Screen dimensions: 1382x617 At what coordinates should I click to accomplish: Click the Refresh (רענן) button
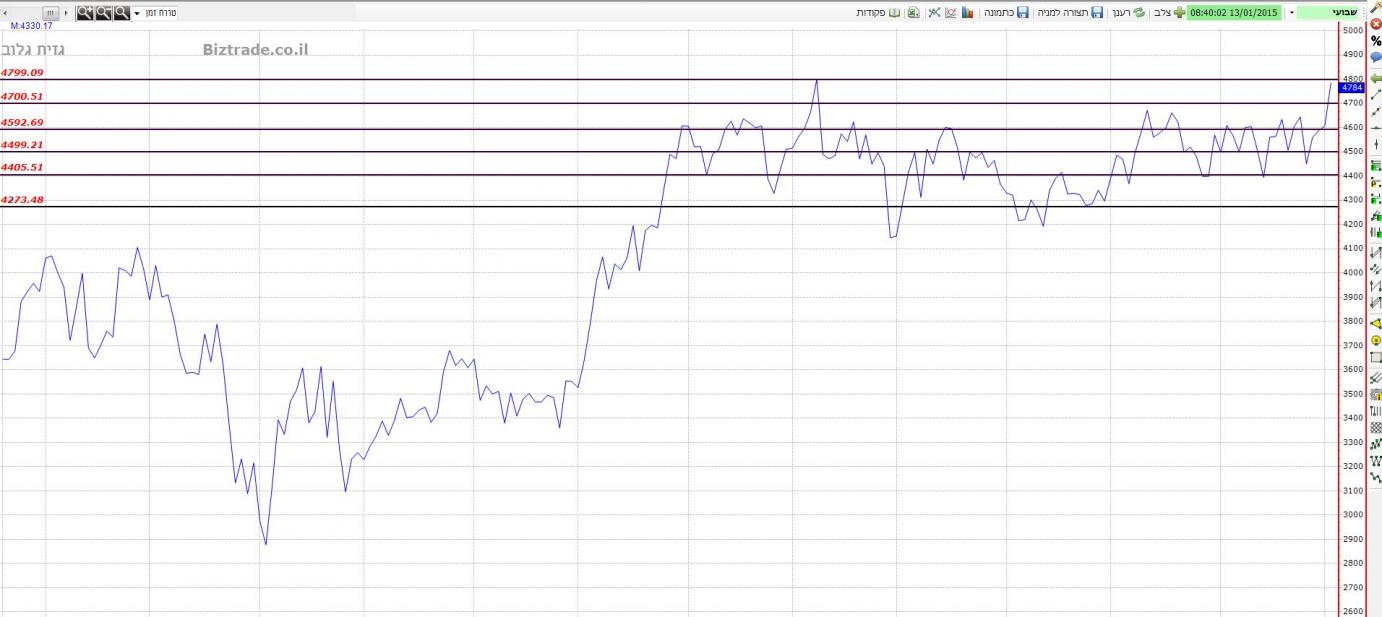[1128, 13]
